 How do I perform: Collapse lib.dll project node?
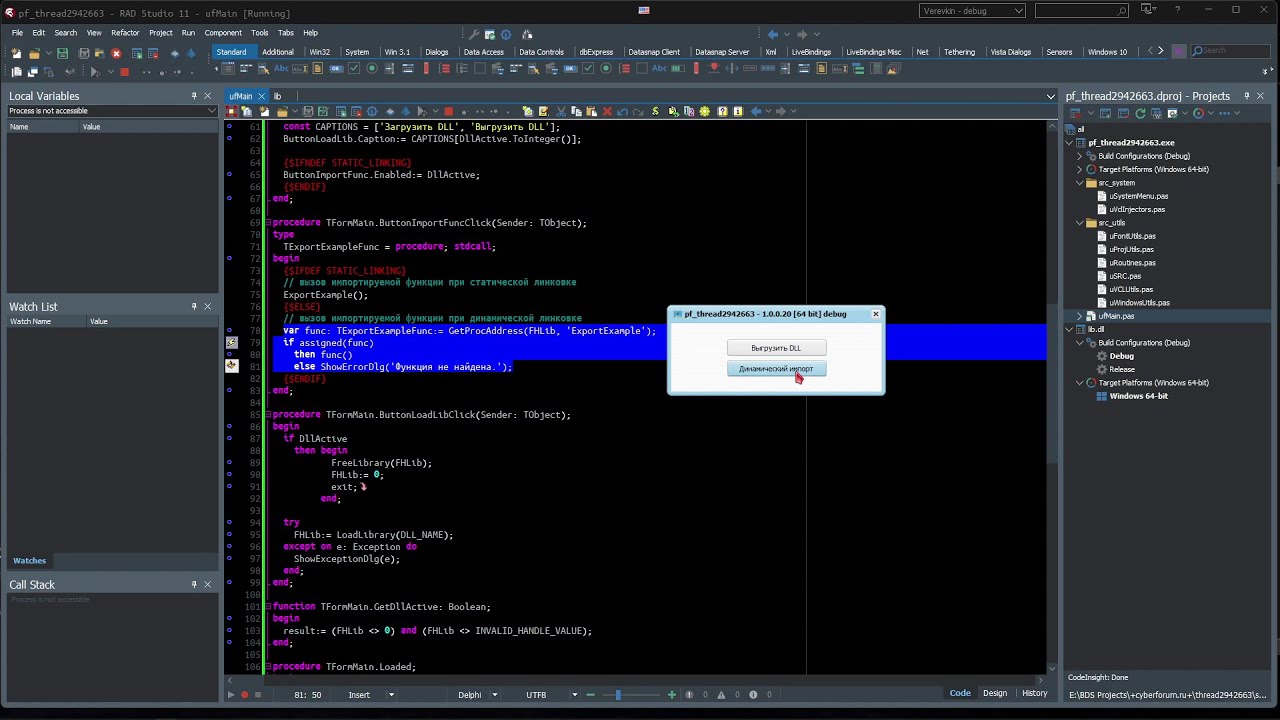pos(1069,329)
